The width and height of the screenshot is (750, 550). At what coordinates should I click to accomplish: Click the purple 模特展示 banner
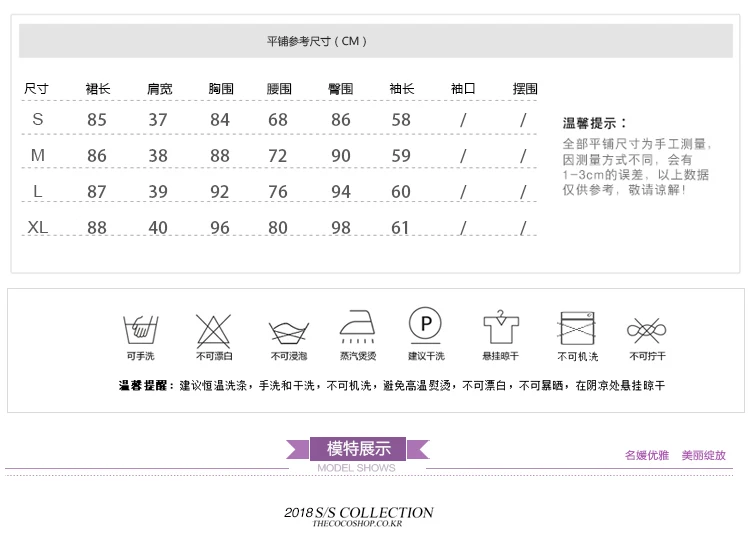coord(358,449)
